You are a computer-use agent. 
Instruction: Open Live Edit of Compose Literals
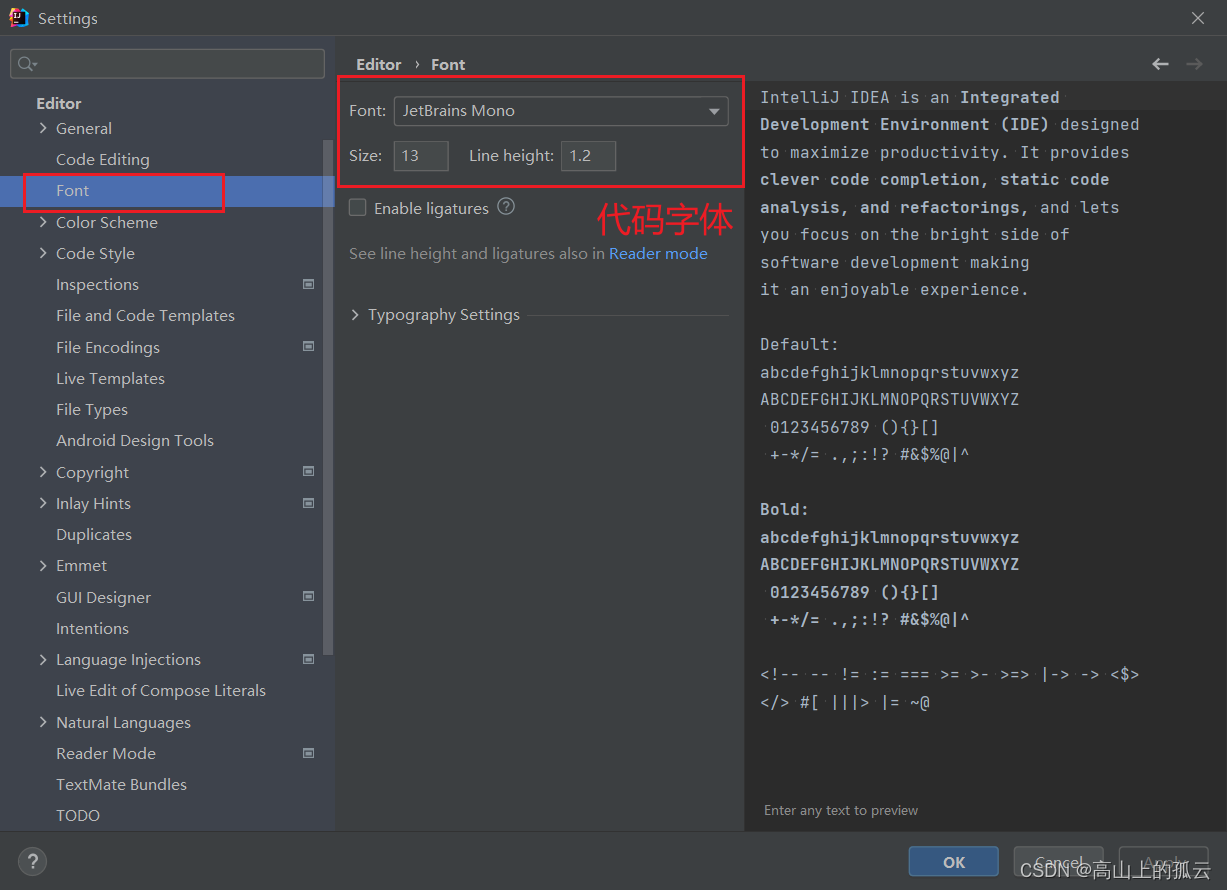(x=161, y=690)
